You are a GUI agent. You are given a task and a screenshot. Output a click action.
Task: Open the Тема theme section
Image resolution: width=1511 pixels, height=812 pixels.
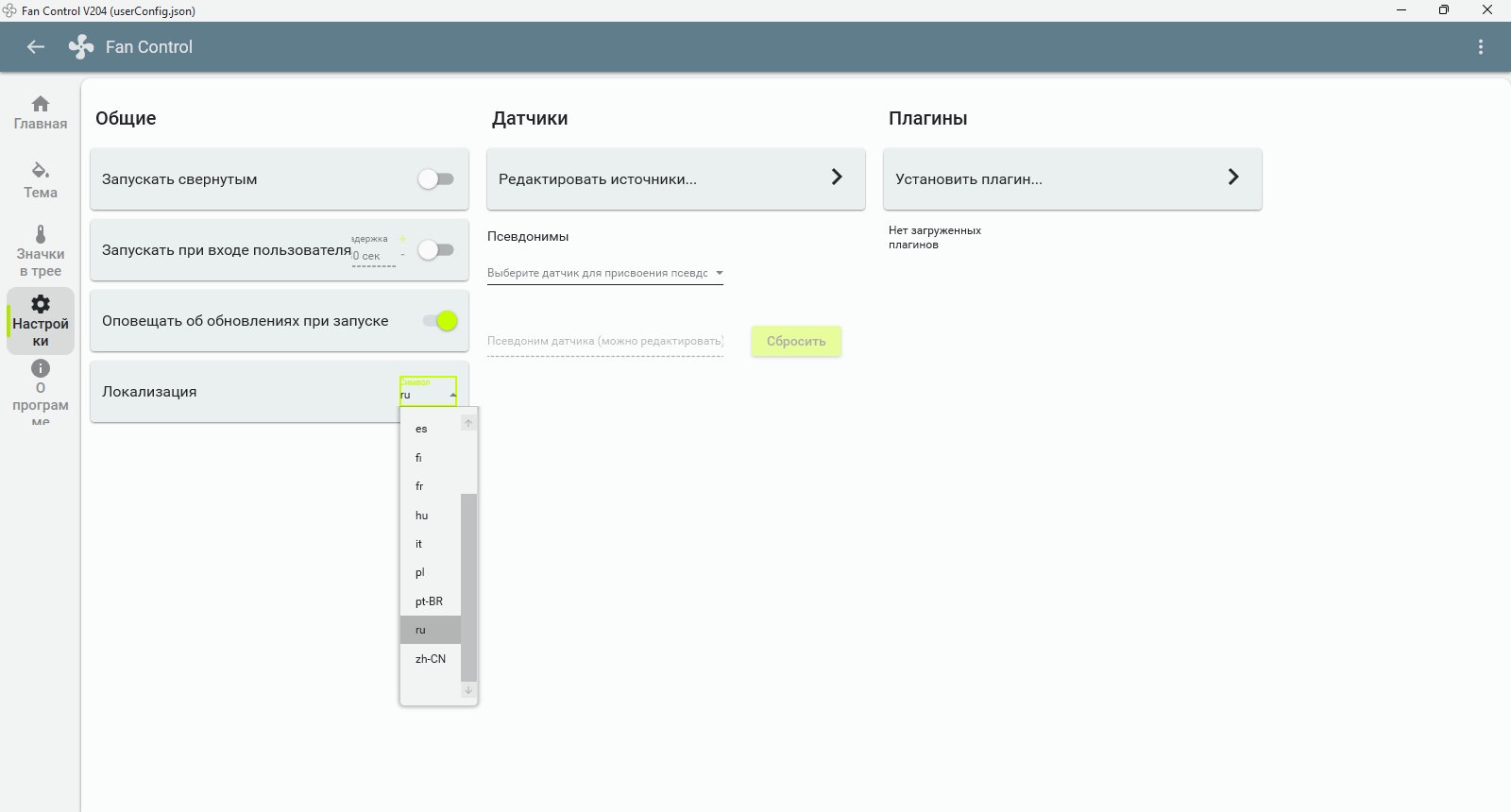point(41,180)
